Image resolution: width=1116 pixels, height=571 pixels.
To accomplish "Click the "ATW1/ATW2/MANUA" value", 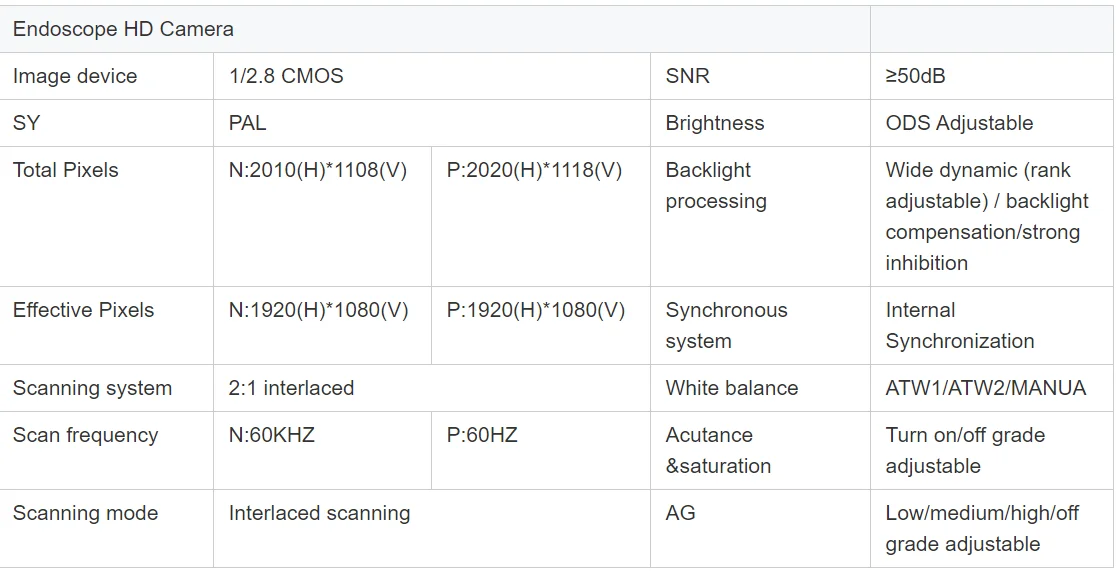I will pos(985,388).
